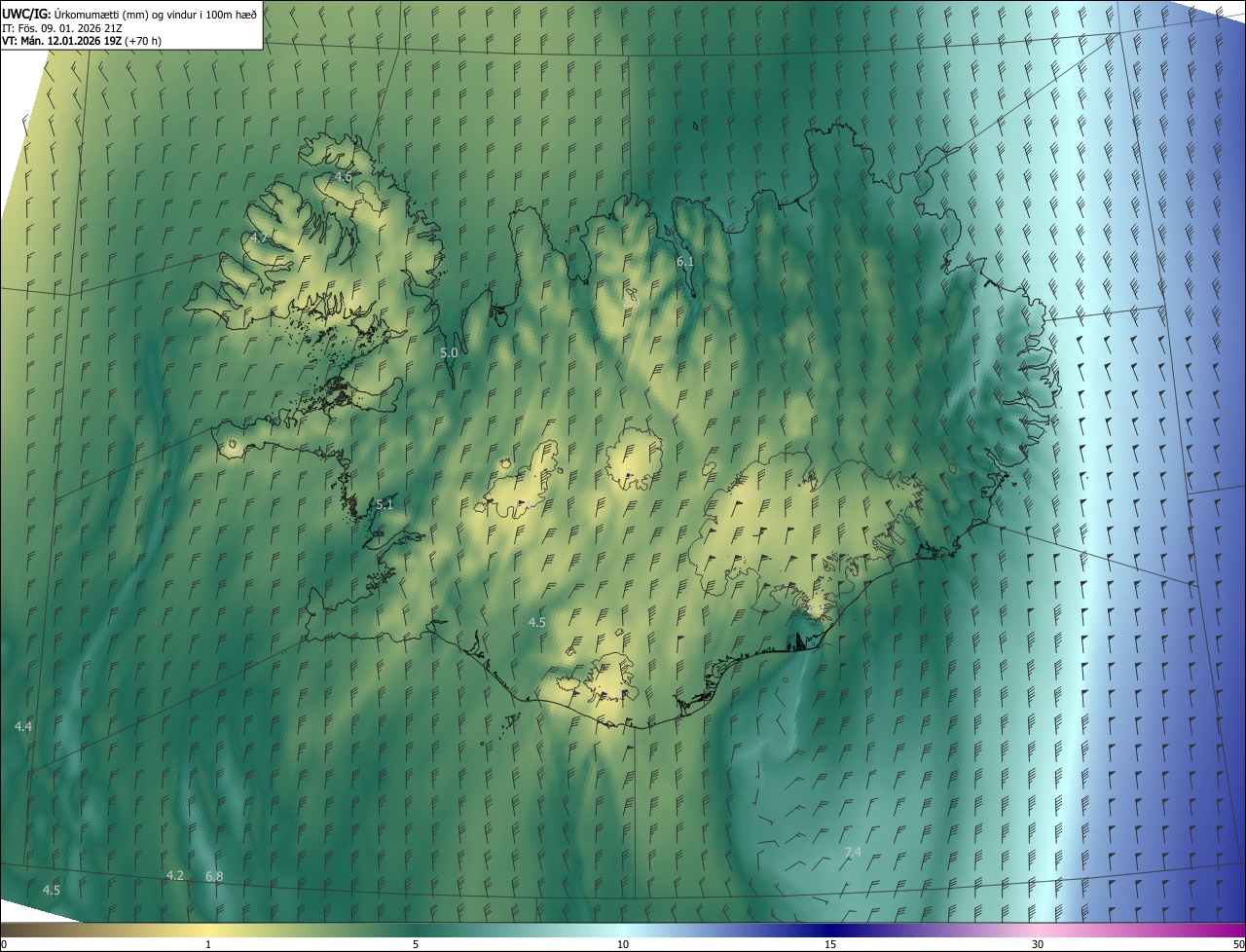
Task: Click the 0 tick label on the colorbar
Action: (4, 945)
